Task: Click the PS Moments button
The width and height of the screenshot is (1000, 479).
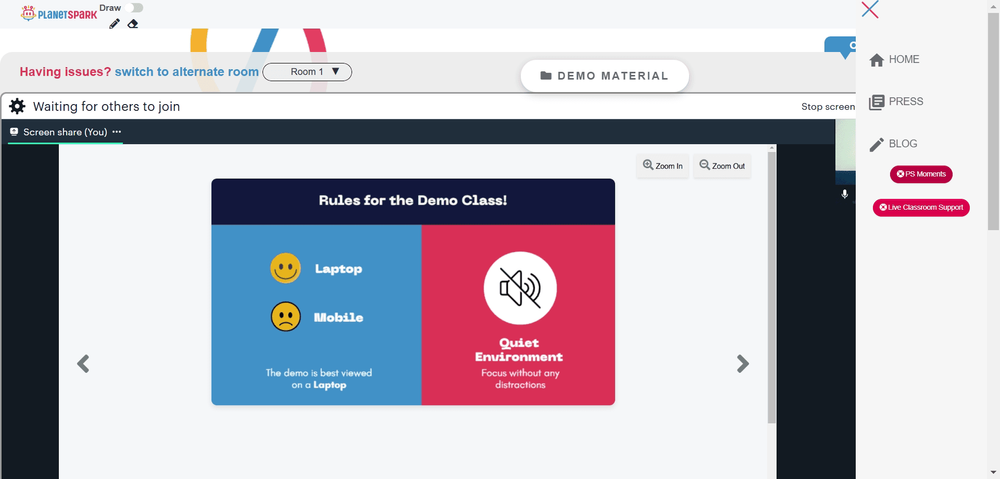Action: point(921,174)
